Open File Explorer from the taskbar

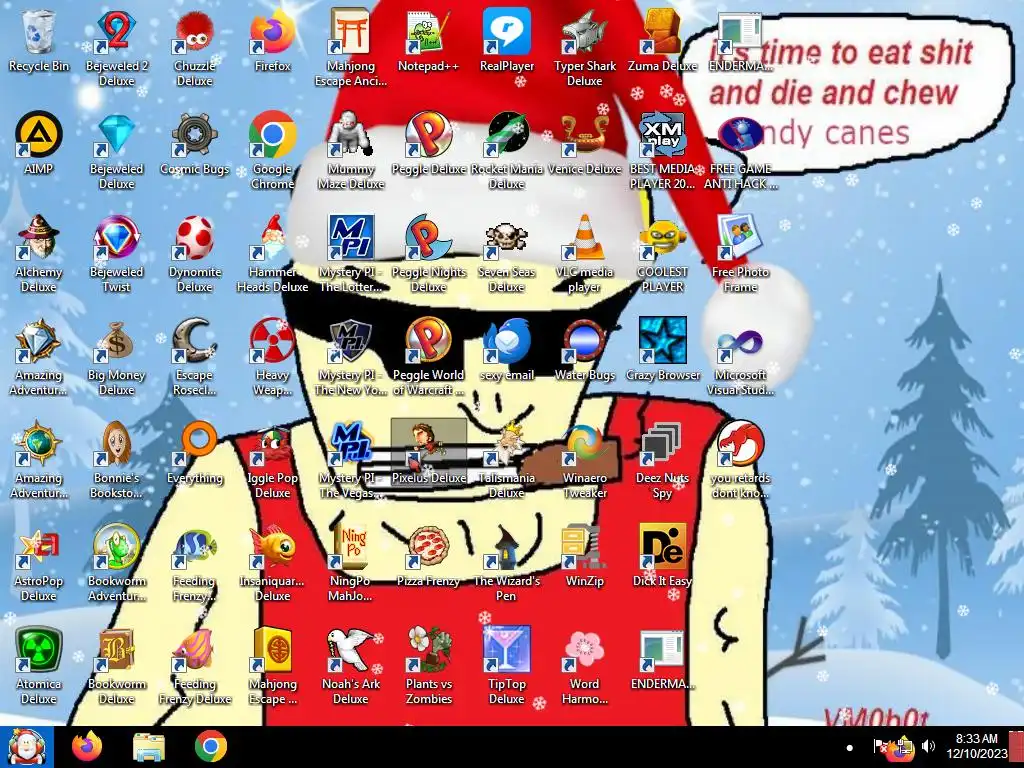[x=149, y=746]
